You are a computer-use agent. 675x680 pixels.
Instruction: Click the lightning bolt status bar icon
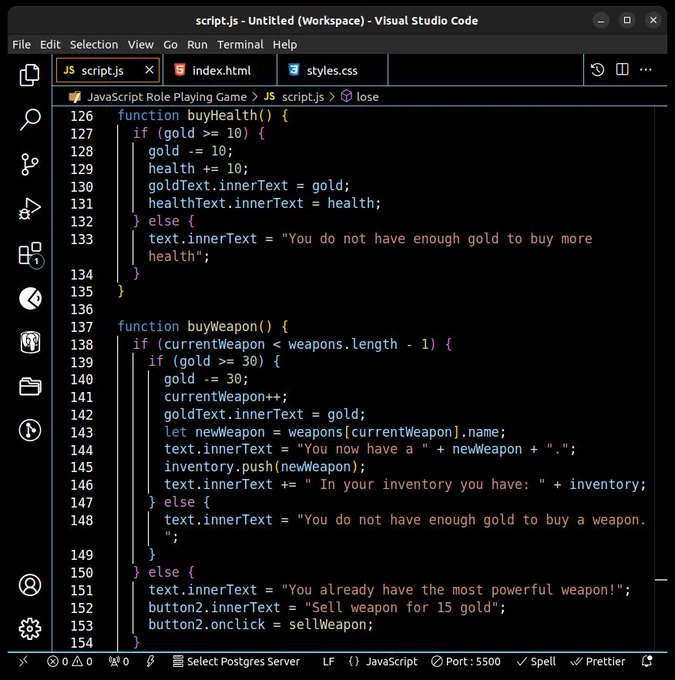(x=151, y=661)
